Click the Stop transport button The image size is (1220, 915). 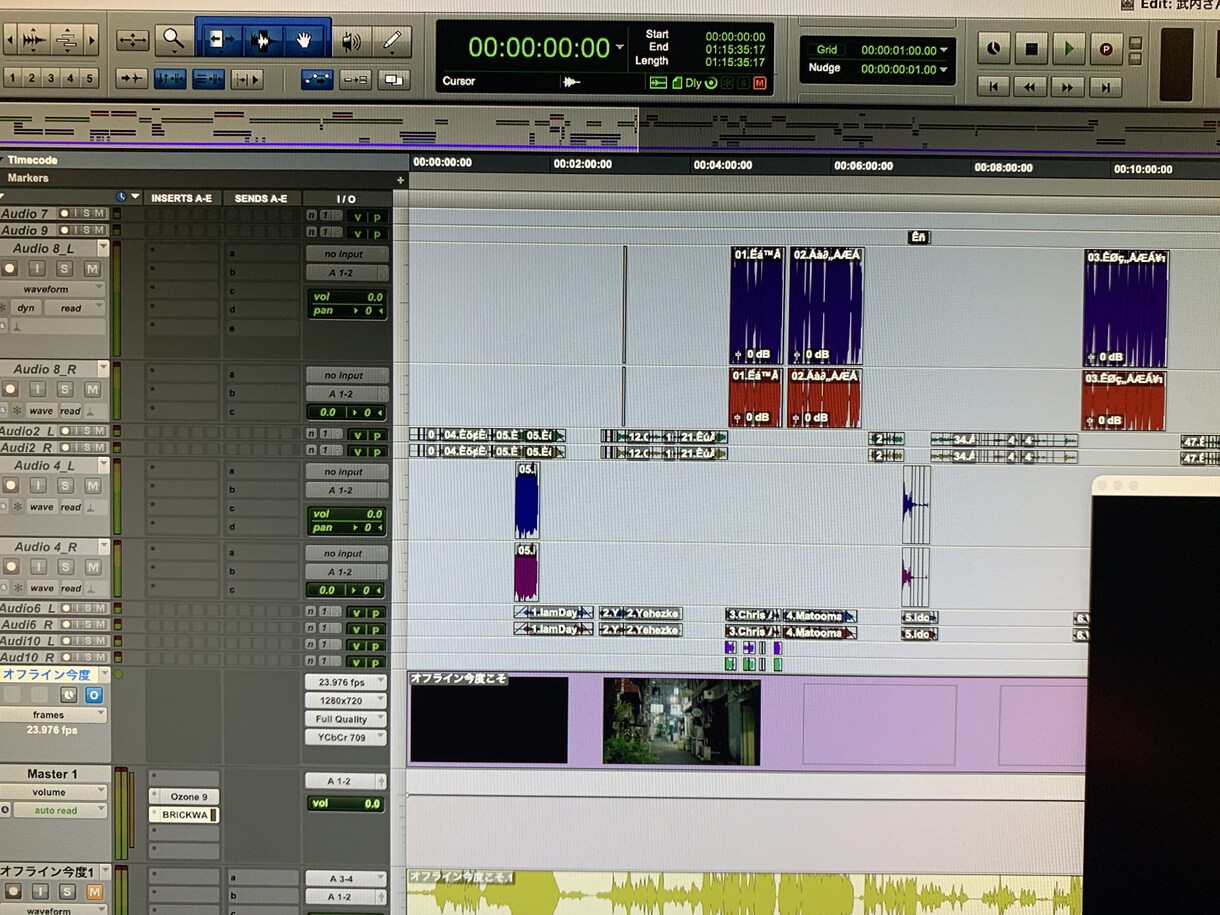1030,48
